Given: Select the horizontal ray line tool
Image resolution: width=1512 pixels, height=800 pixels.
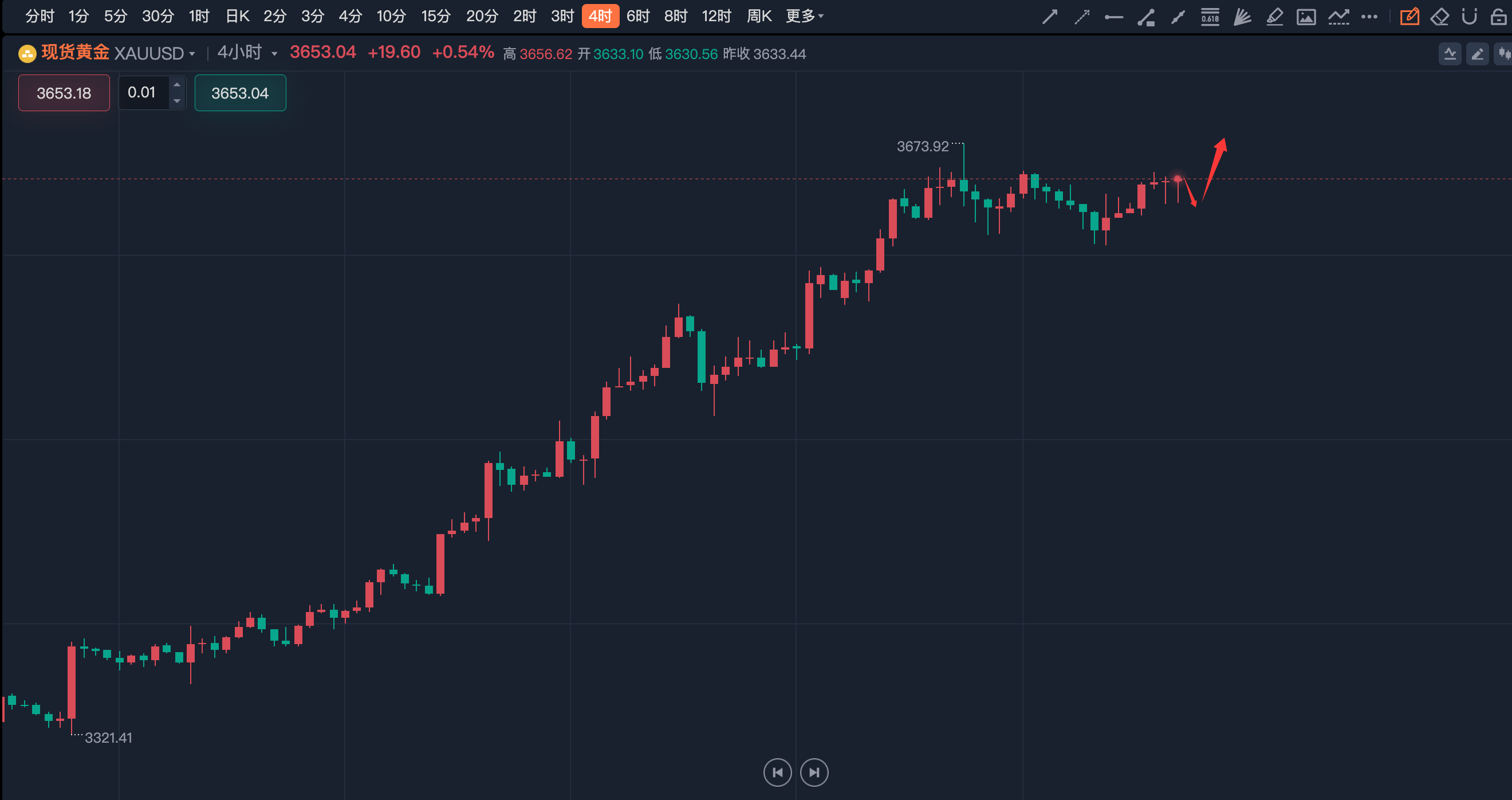Looking at the screenshot, I should (x=1113, y=17).
